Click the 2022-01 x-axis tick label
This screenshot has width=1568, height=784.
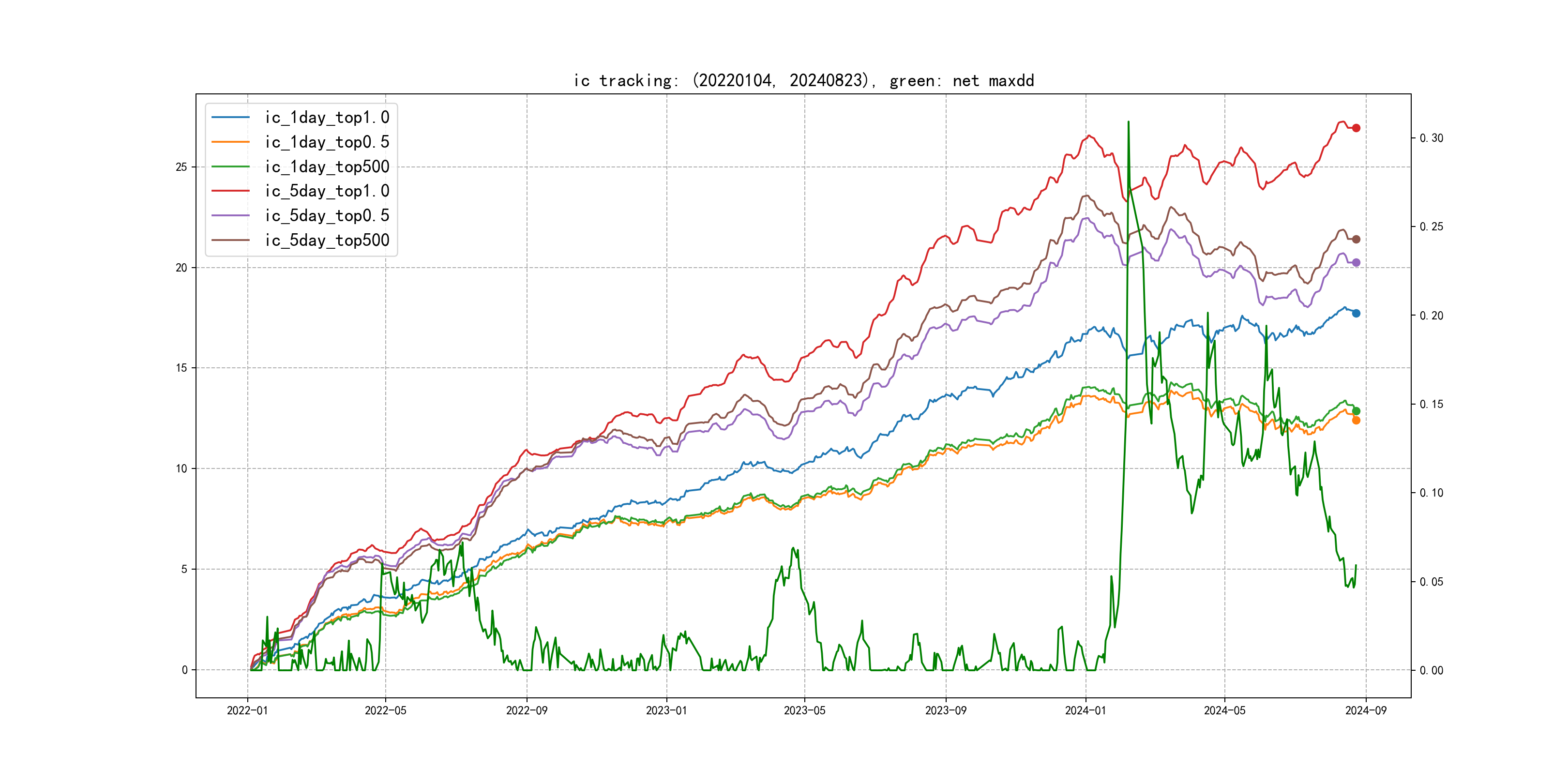pyautogui.click(x=247, y=710)
